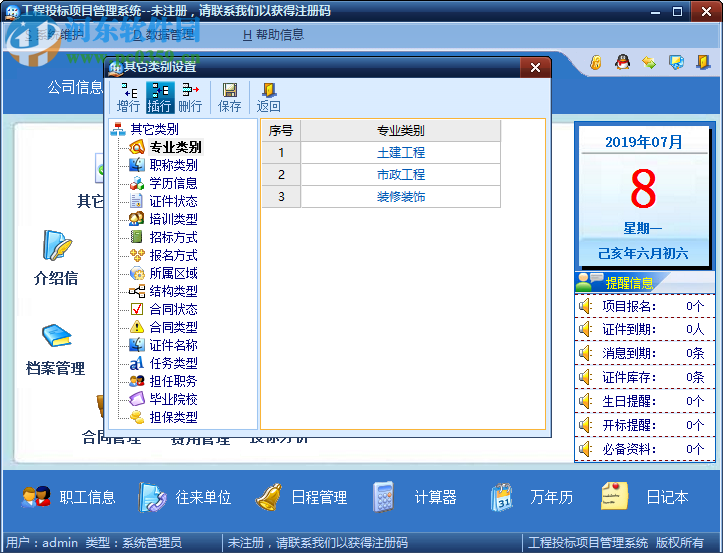The height and width of the screenshot is (553, 723).
Task: Click the 证件到期 reminder row
Action: (x=645, y=329)
